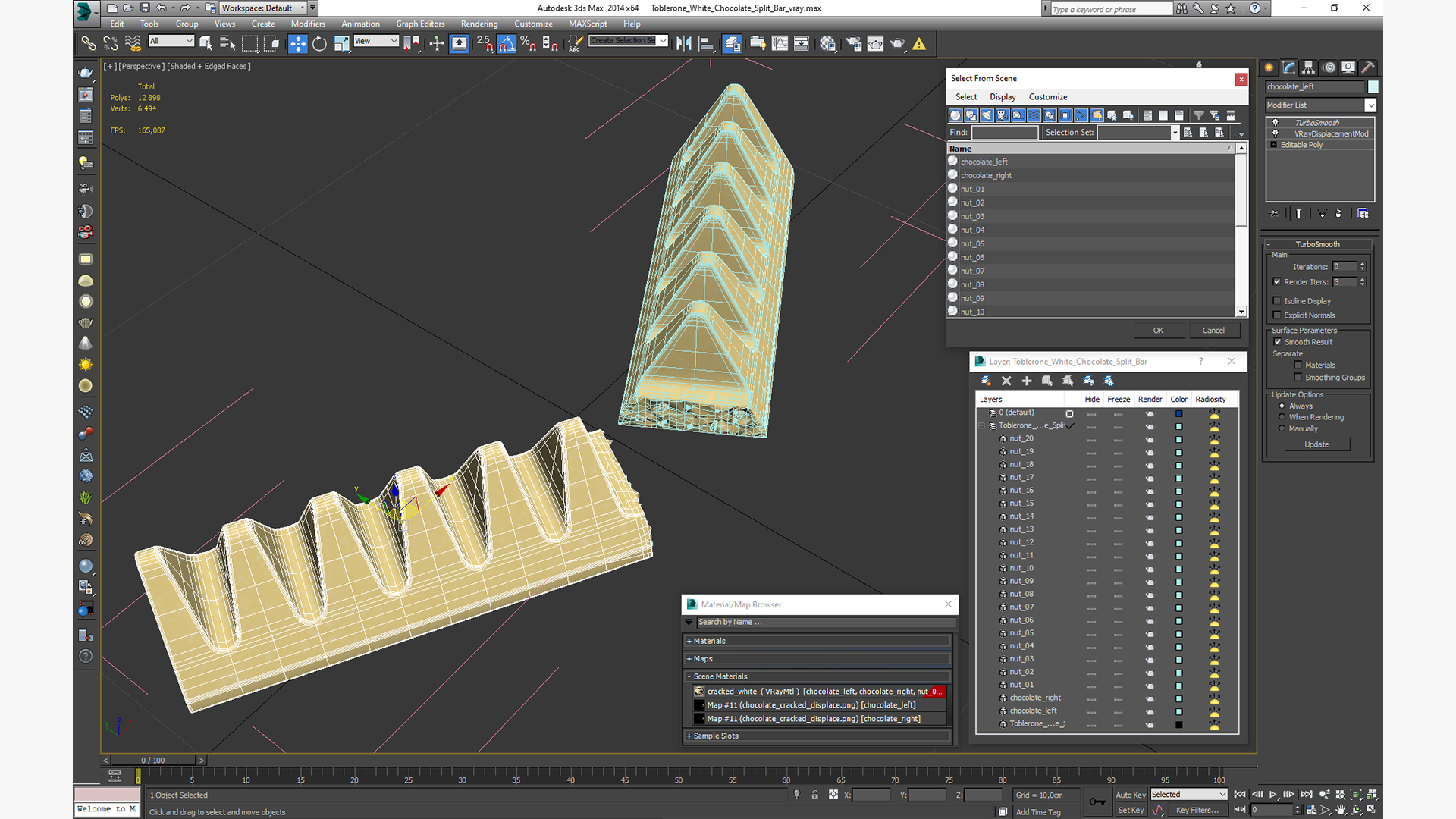The height and width of the screenshot is (819, 1456).
Task: Enable Explicit Normals checkbox
Action: (1277, 315)
